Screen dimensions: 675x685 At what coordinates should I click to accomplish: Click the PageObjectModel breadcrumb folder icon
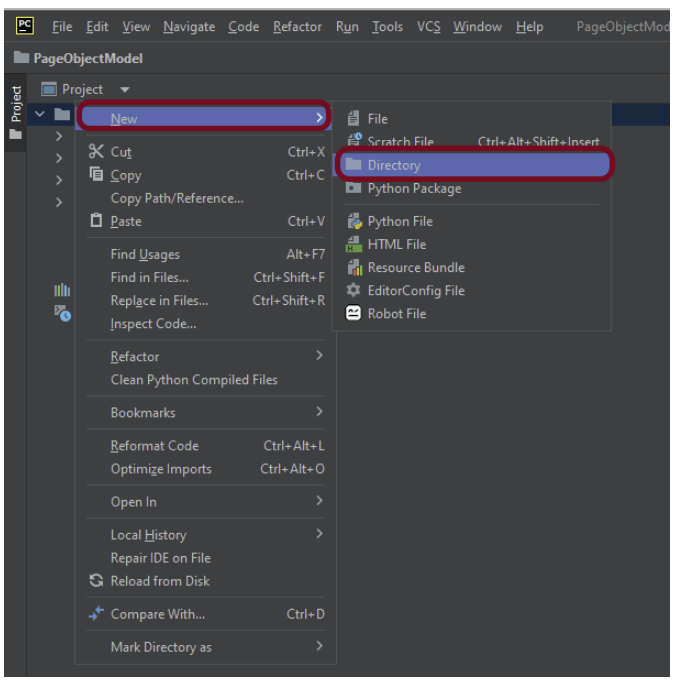pos(21,57)
